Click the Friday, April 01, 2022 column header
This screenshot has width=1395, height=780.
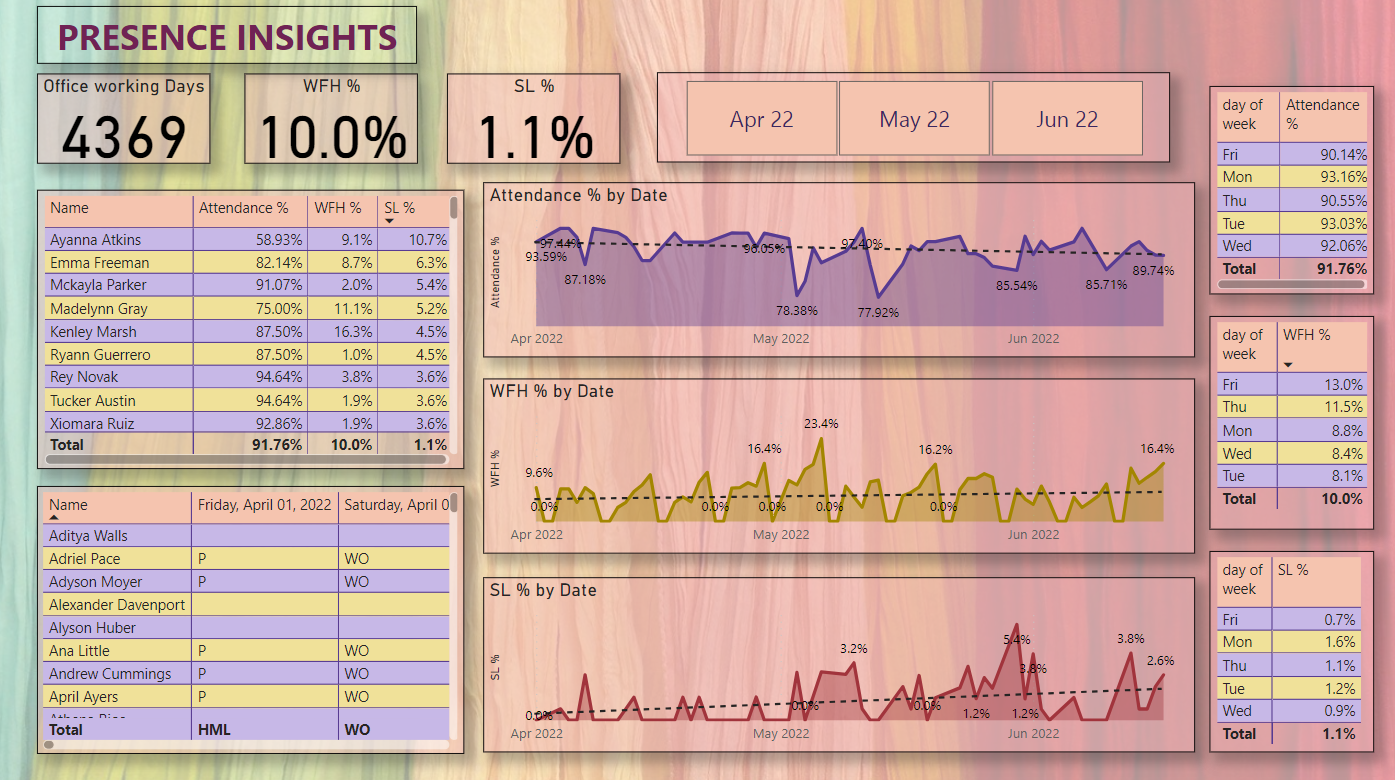tap(264, 505)
